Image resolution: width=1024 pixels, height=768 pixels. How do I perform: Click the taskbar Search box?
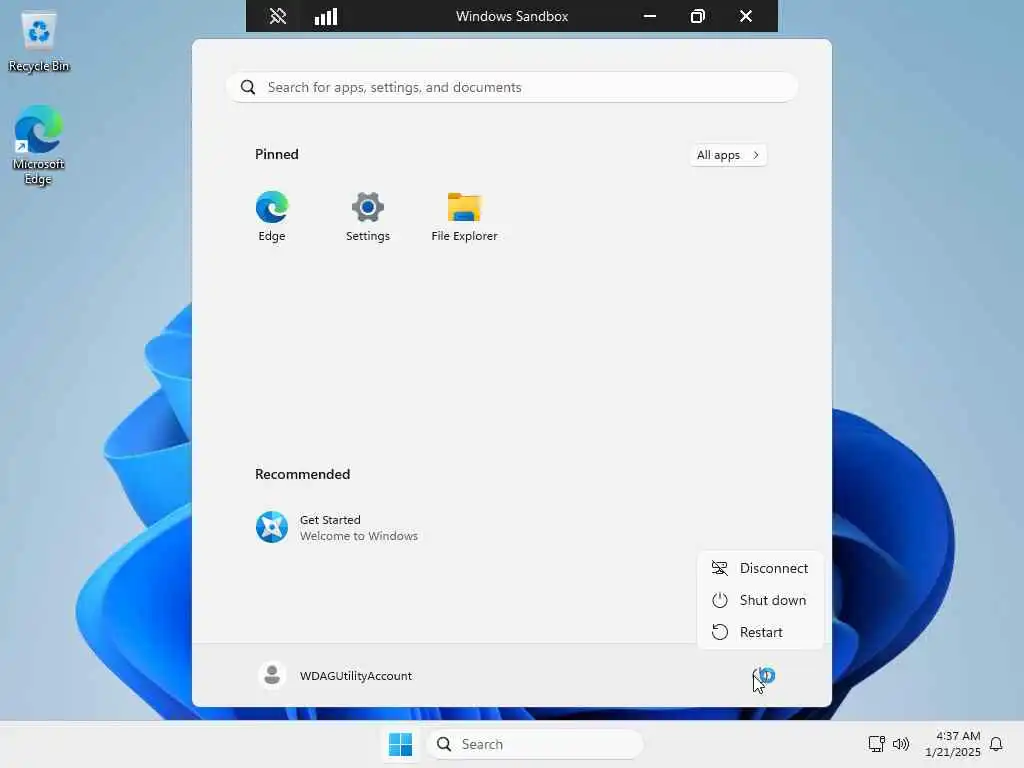[535, 744]
